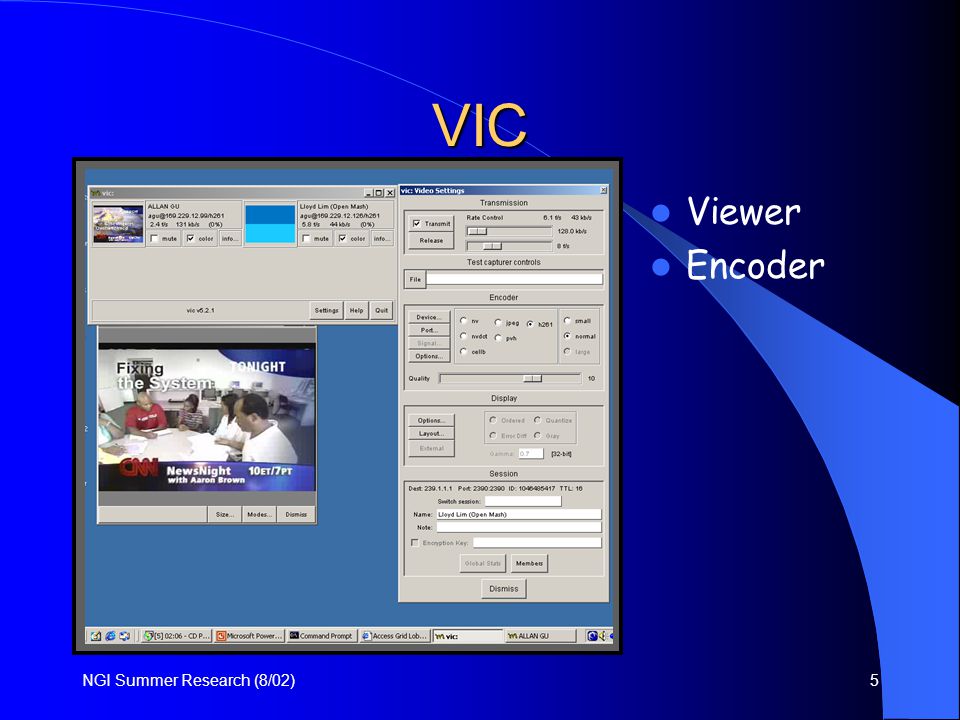The image size is (960, 720).
Task: Switch to Access Grid Lobby taskbar button
Action: click(395, 636)
